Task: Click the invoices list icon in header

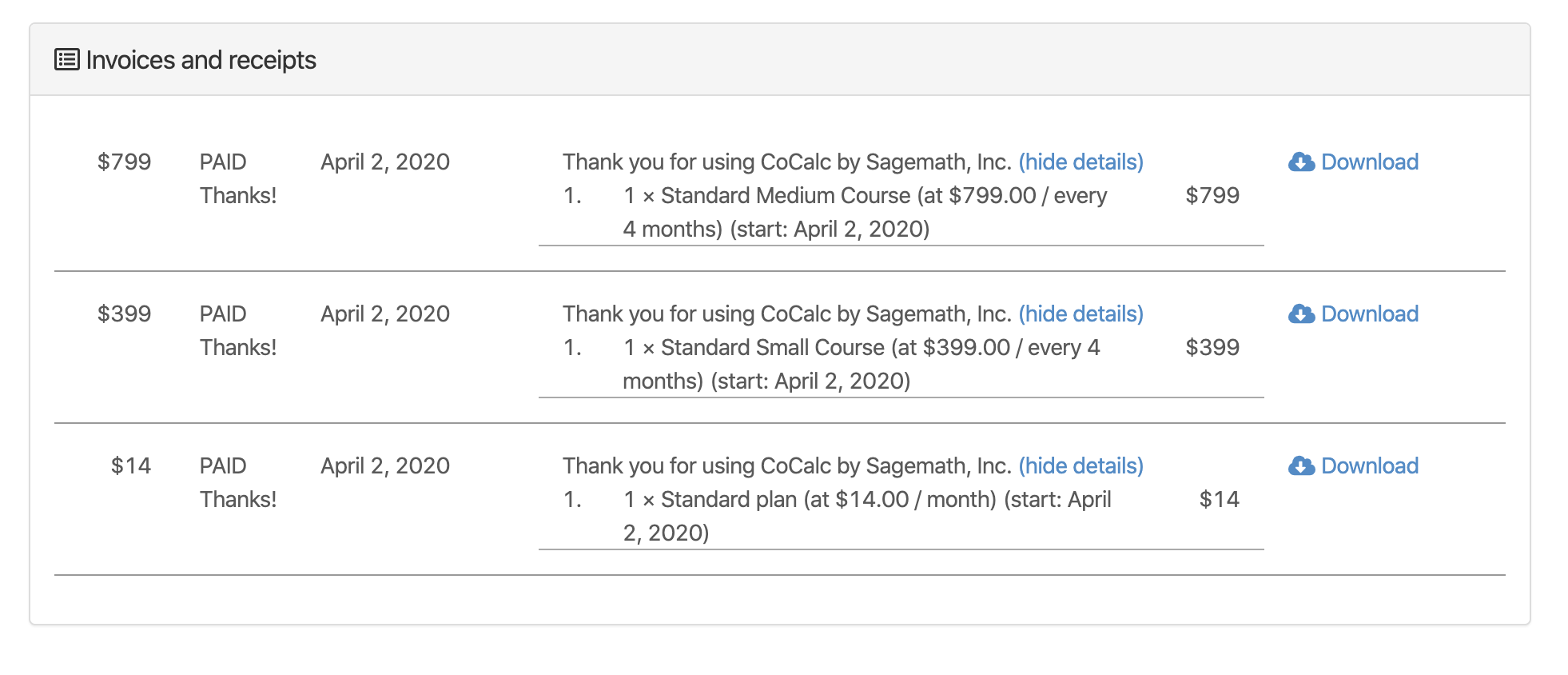Action: click(66, 60)
